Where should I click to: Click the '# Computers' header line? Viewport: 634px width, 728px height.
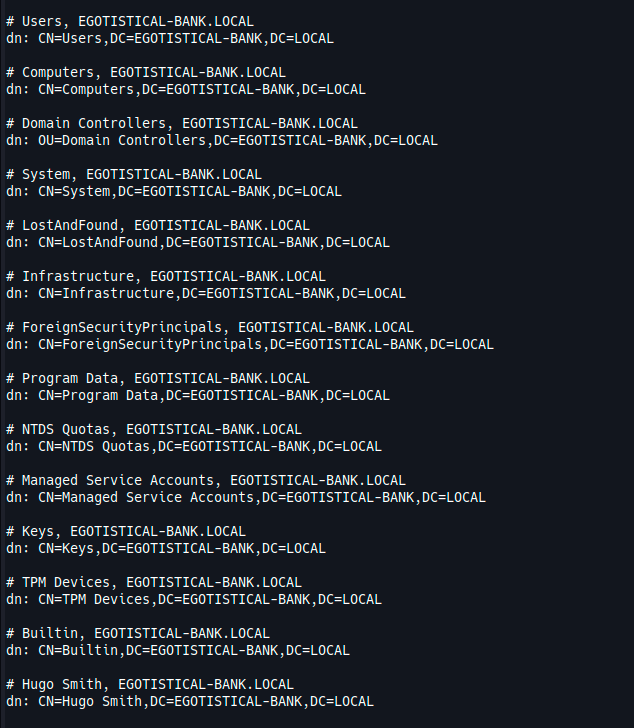pyautogui.click(x=146, y=72)
